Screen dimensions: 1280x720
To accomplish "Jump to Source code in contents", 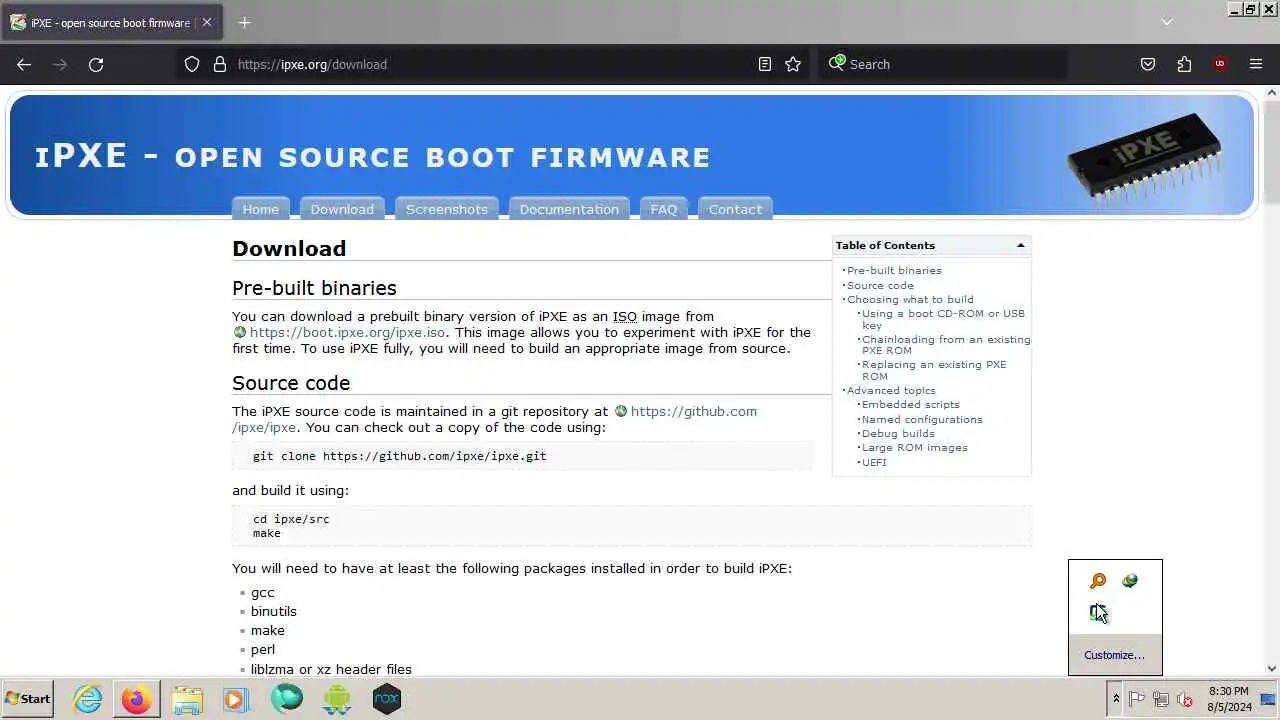I will 880,285.
